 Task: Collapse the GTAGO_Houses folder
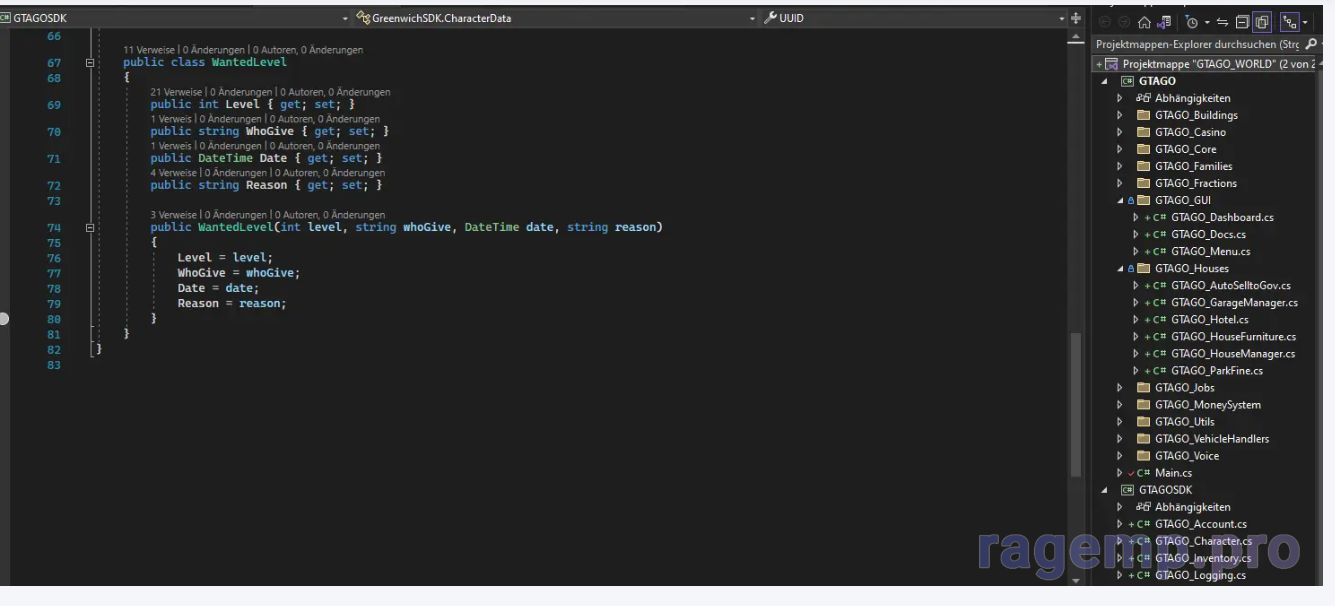(x=1120, y=268)
